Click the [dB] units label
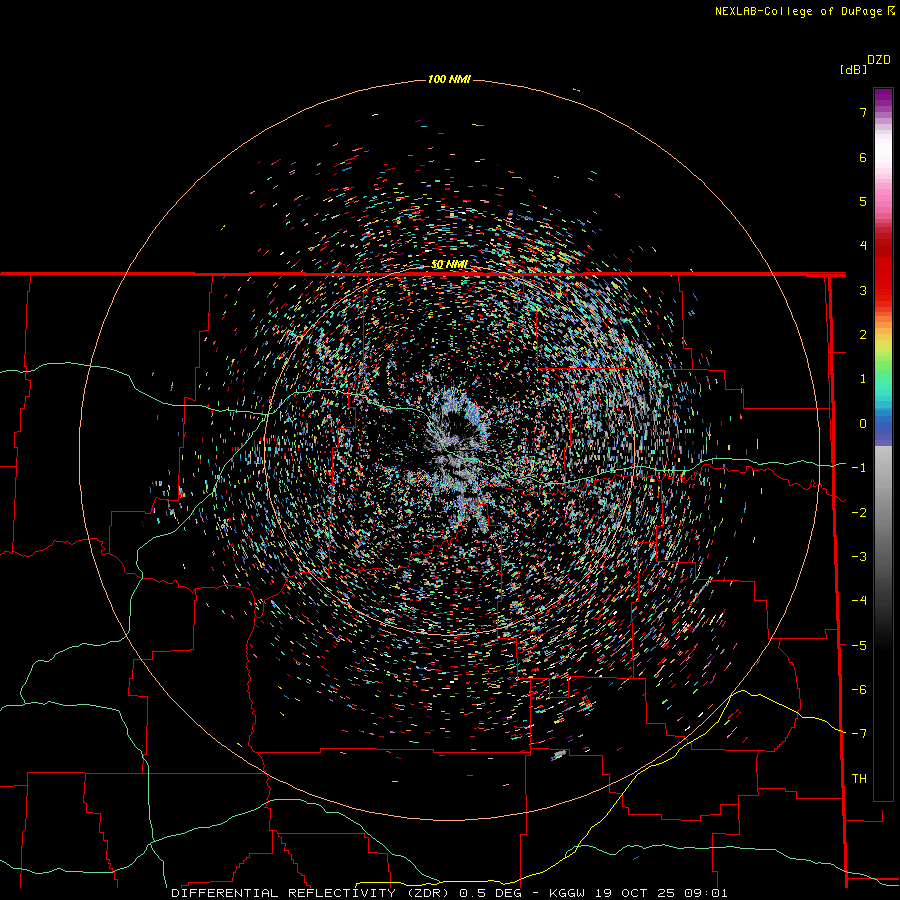The image size is (900, 900). 854,69
